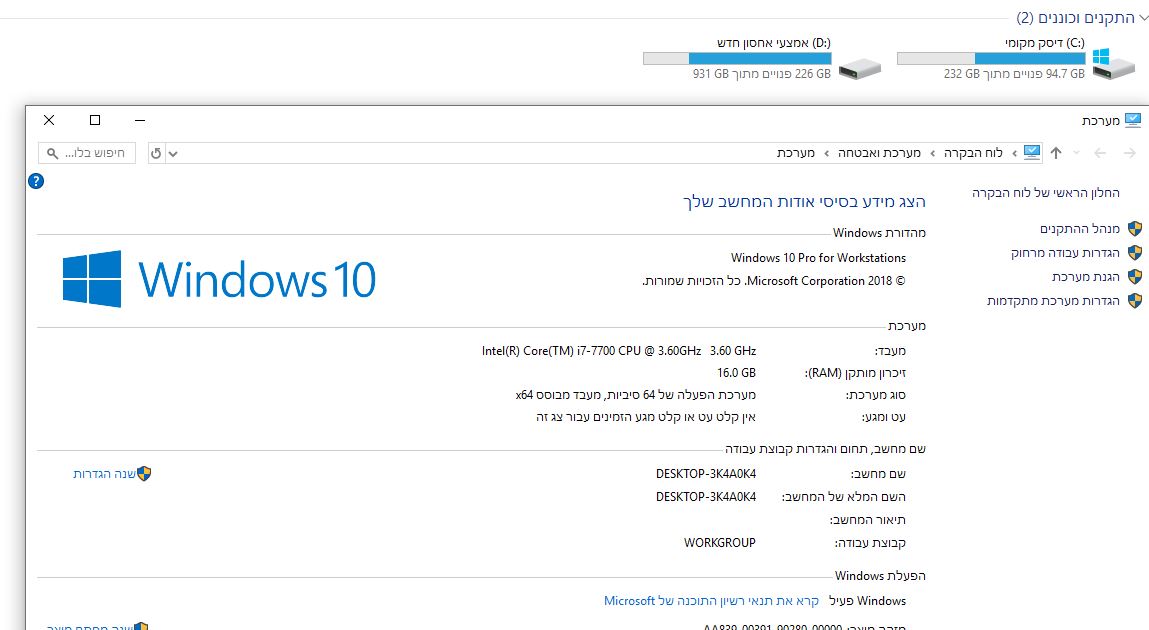
Task: Open the "מנהל ההתקנים" Device Manager link
Action: [x=1079, y=229]
